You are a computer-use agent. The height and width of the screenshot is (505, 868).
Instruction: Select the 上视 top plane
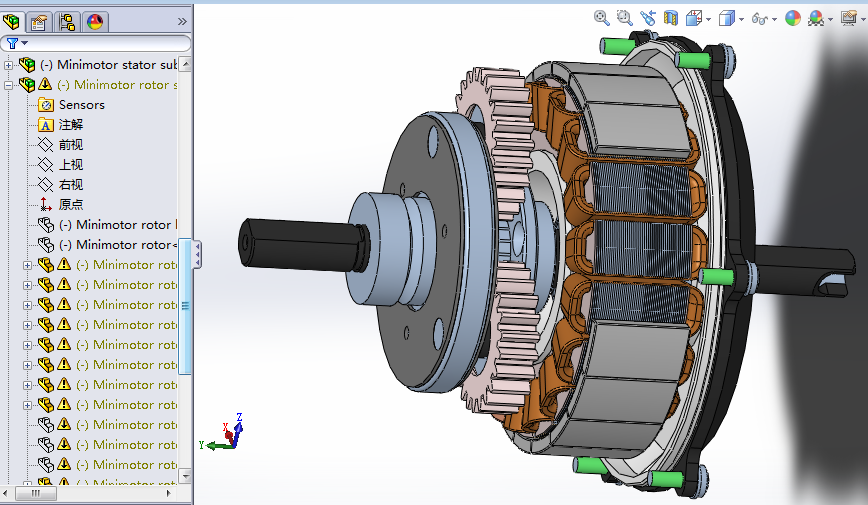coord(71,164)
